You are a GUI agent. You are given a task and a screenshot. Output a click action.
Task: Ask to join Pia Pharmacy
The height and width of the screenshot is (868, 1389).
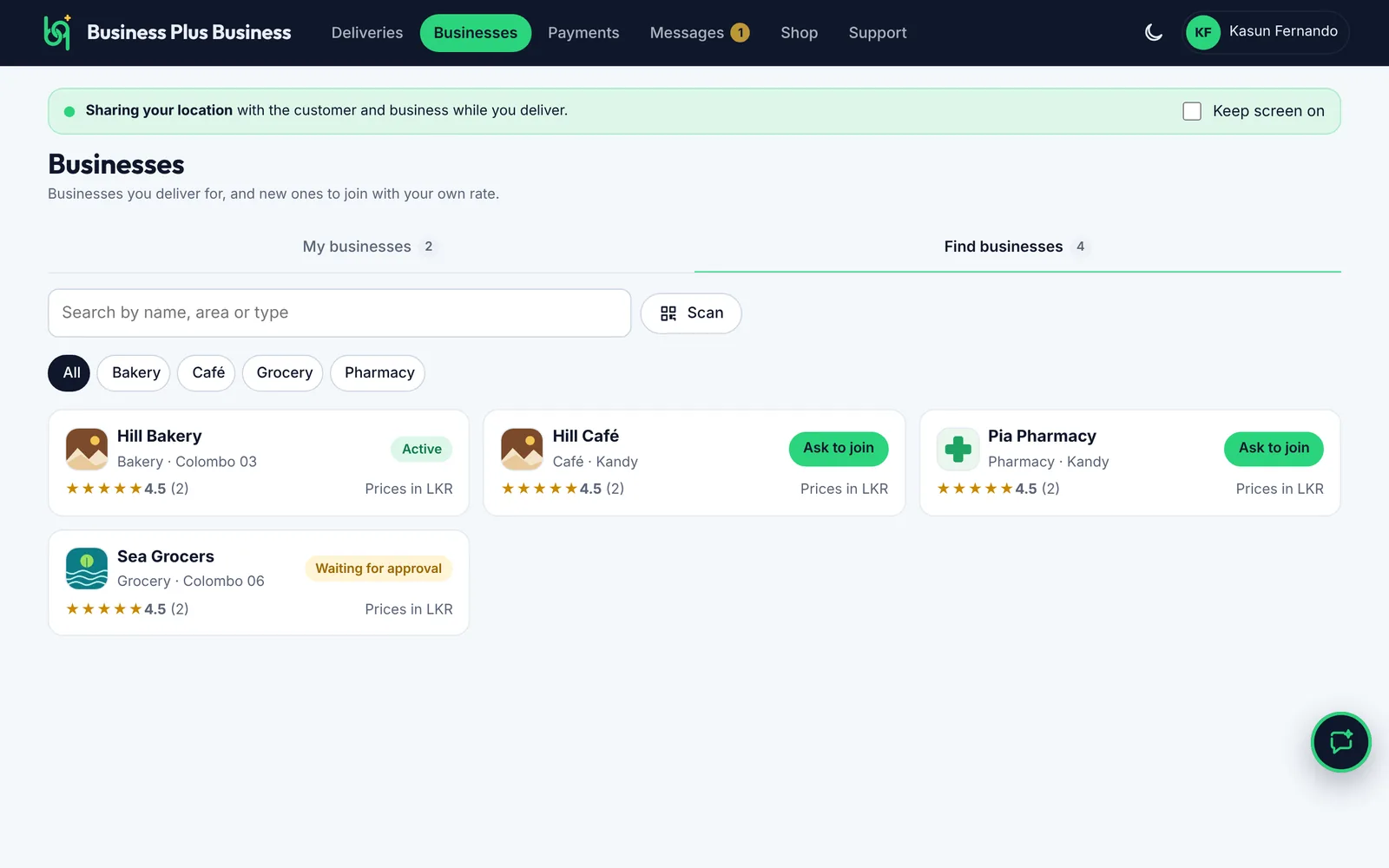1274,448
